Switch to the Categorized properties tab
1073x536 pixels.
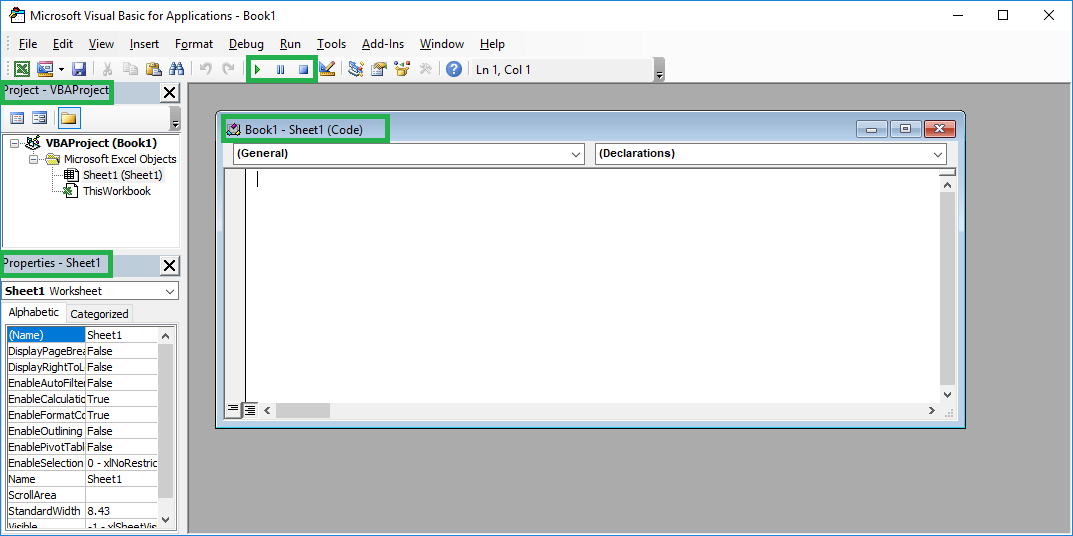[x=99, y=314]
